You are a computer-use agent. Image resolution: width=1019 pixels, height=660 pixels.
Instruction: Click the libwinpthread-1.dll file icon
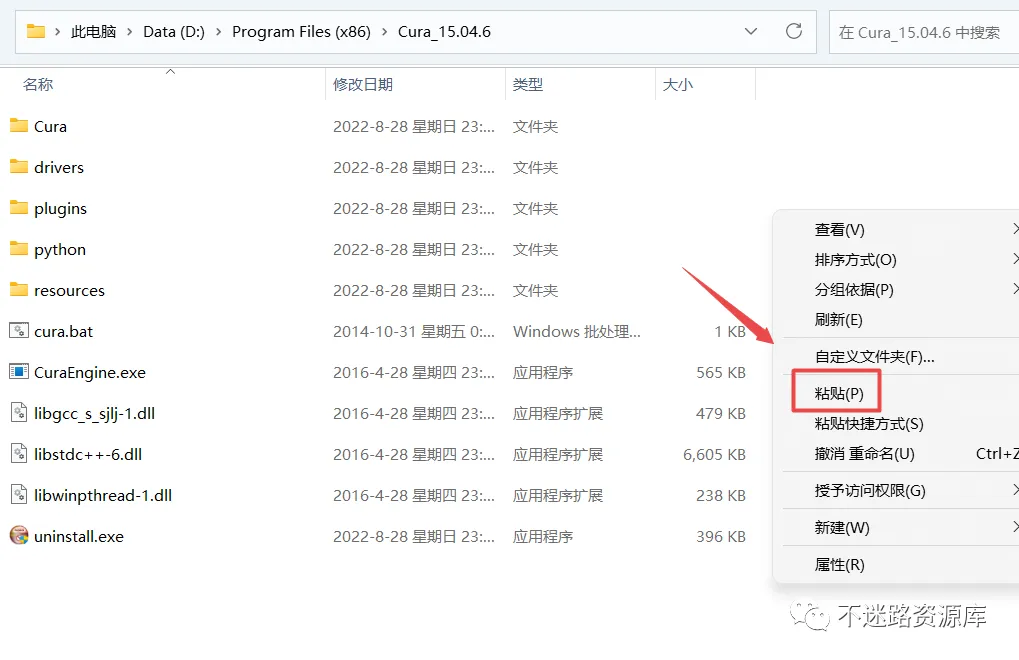tap(19, 495)
